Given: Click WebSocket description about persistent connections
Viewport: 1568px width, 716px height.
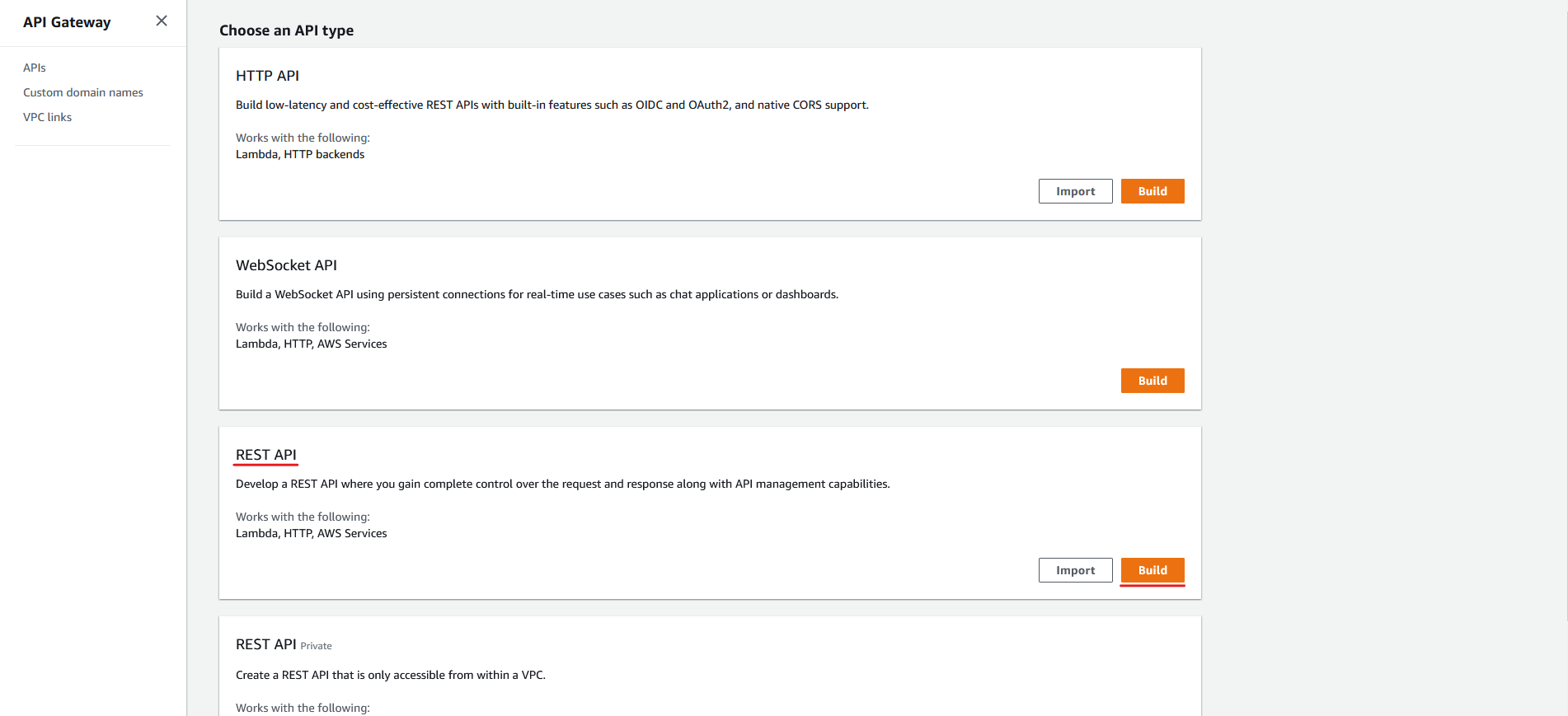Looking at the screenshot, I should (x=537, y=294).
